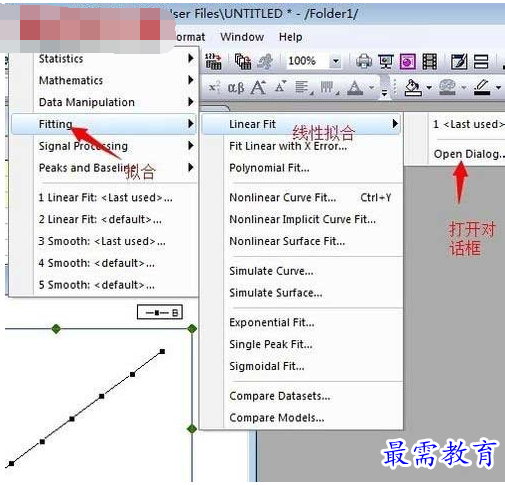The image size is (505, 485).
Task: Click the font color A swatch
Action: pos(355,88)
